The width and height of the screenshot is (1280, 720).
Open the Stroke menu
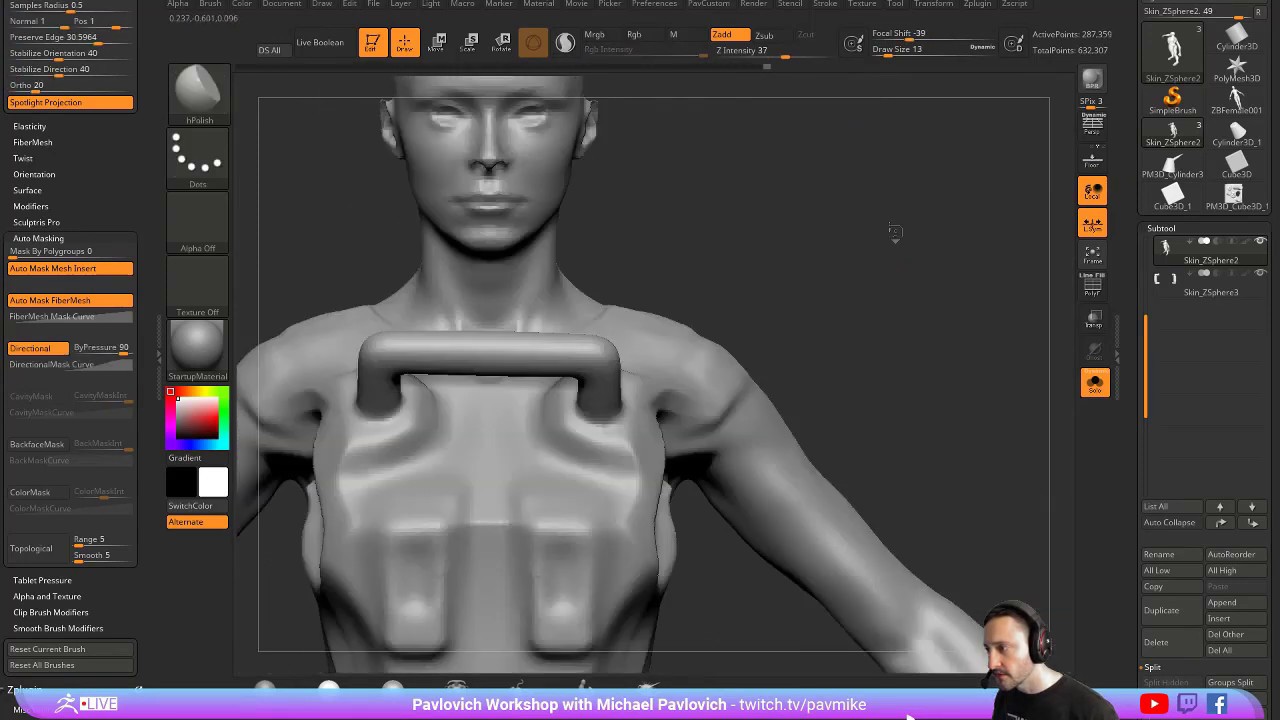tap(825, 4)
